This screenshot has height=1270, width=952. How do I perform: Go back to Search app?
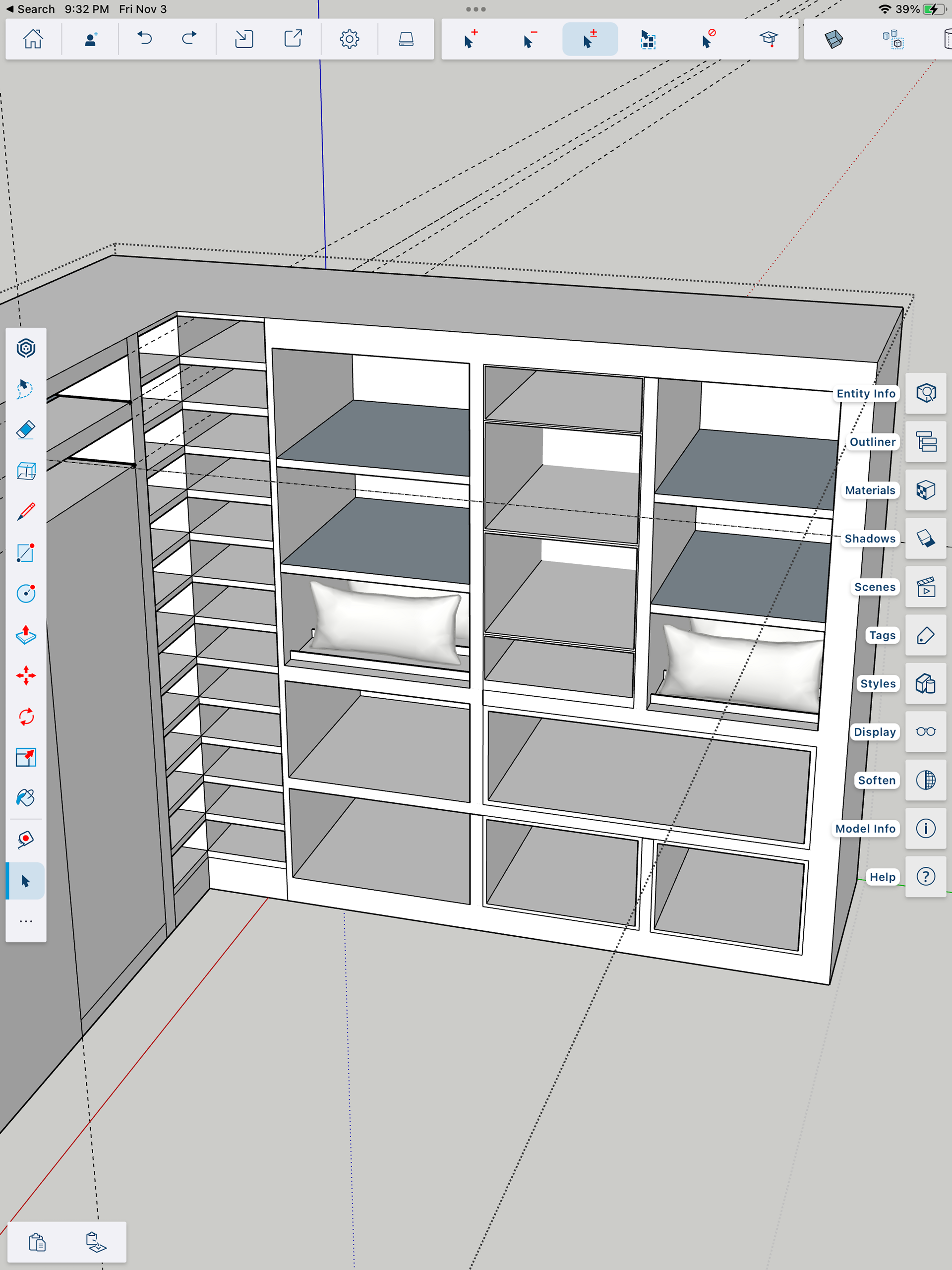pos(30,9)
